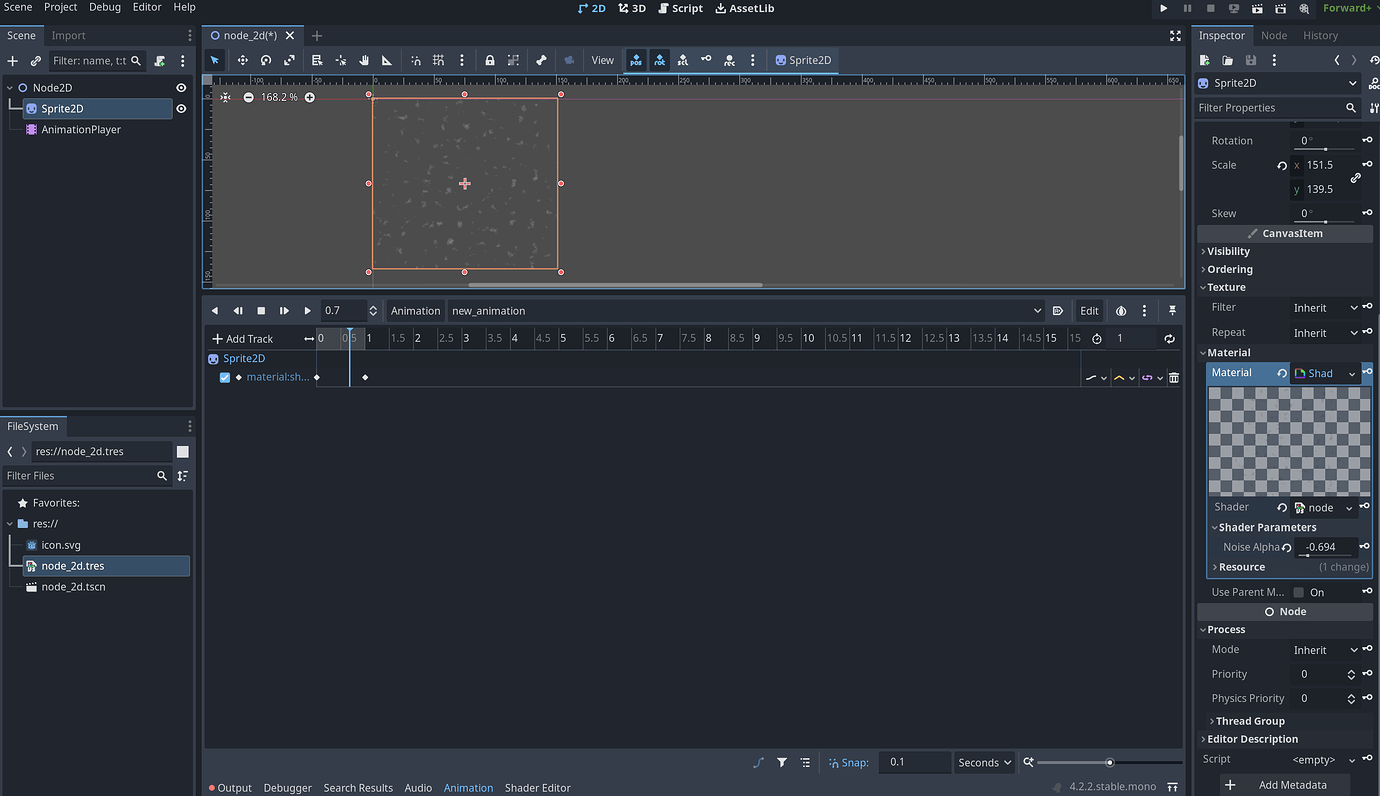Toggle animation looping at end of timeline
Viewport: 1380px width, 796px height.
coord(1169,339)
